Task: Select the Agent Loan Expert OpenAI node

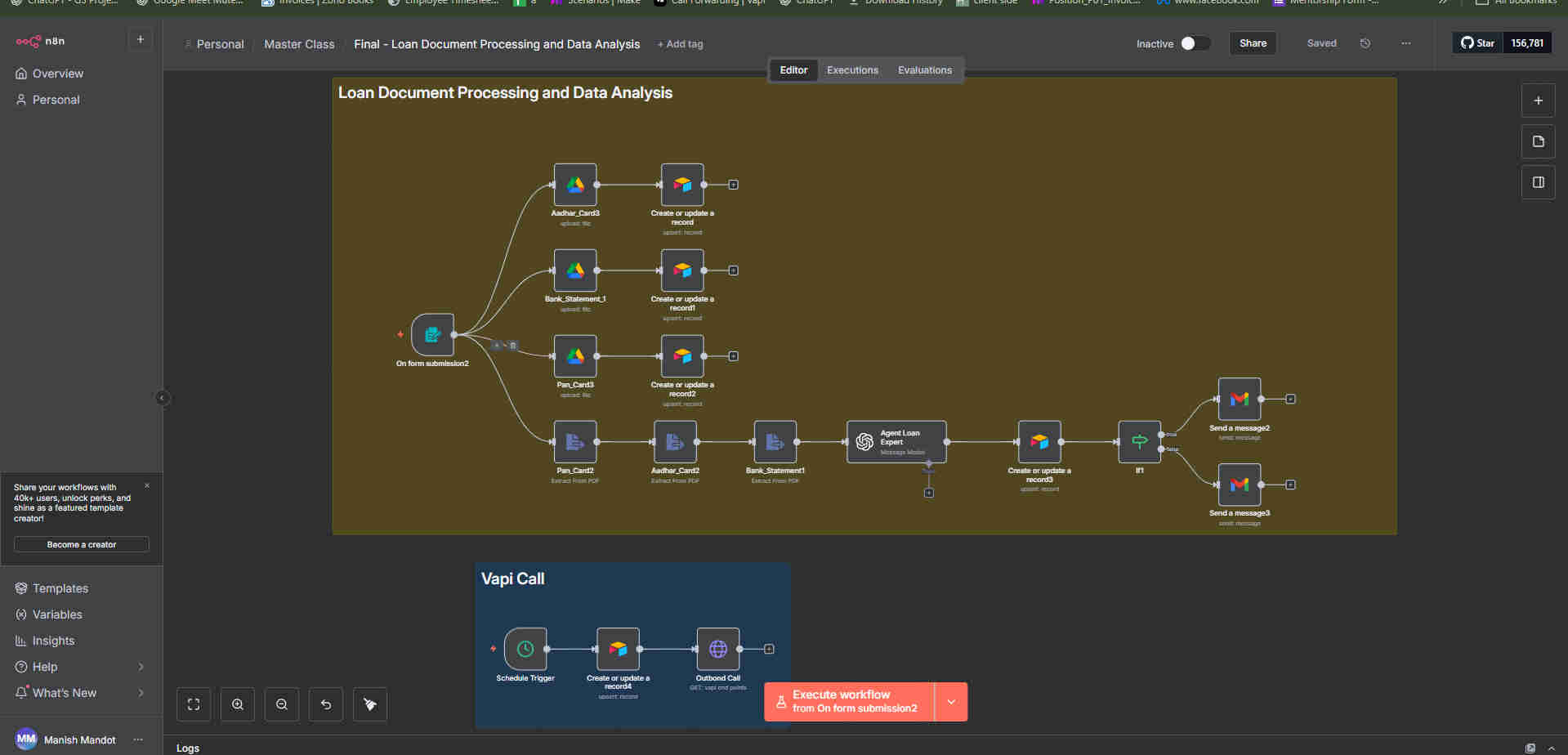Action: tap(896, 442)
